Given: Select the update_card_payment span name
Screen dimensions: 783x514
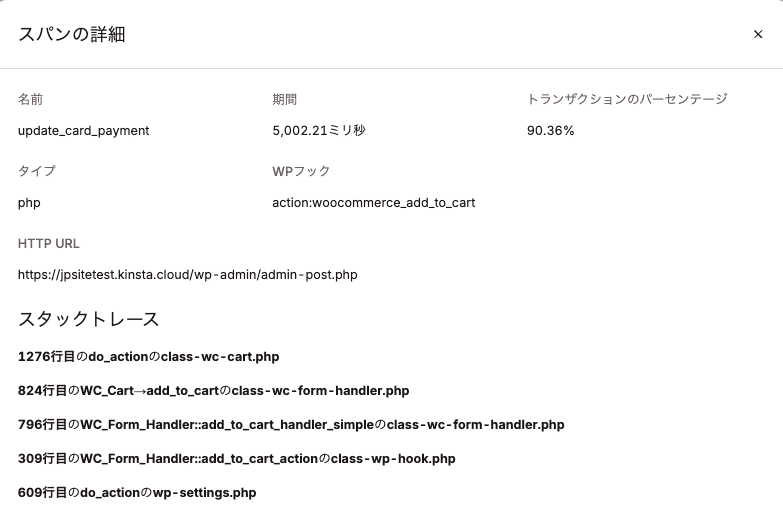Looking at the screenshot, I should point(84,130).
